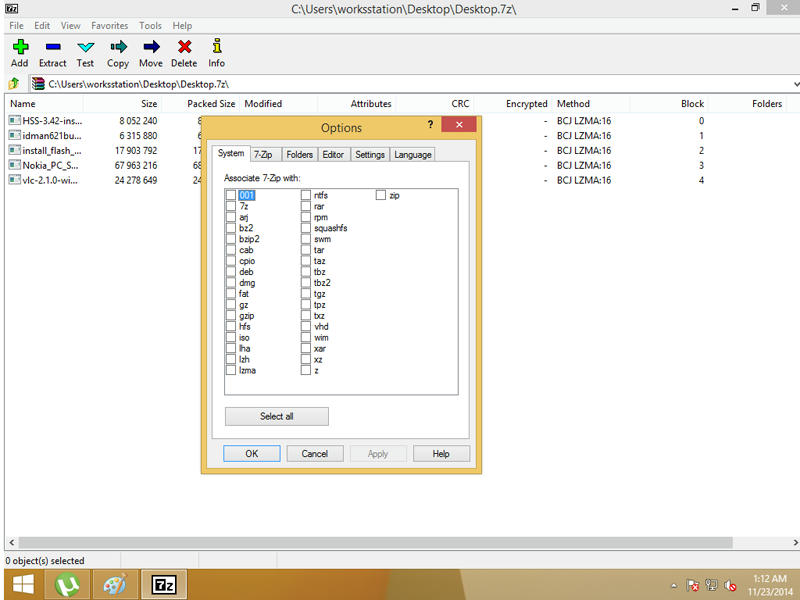
Task: Sort by the CRC column header
Action: point(435,104)
